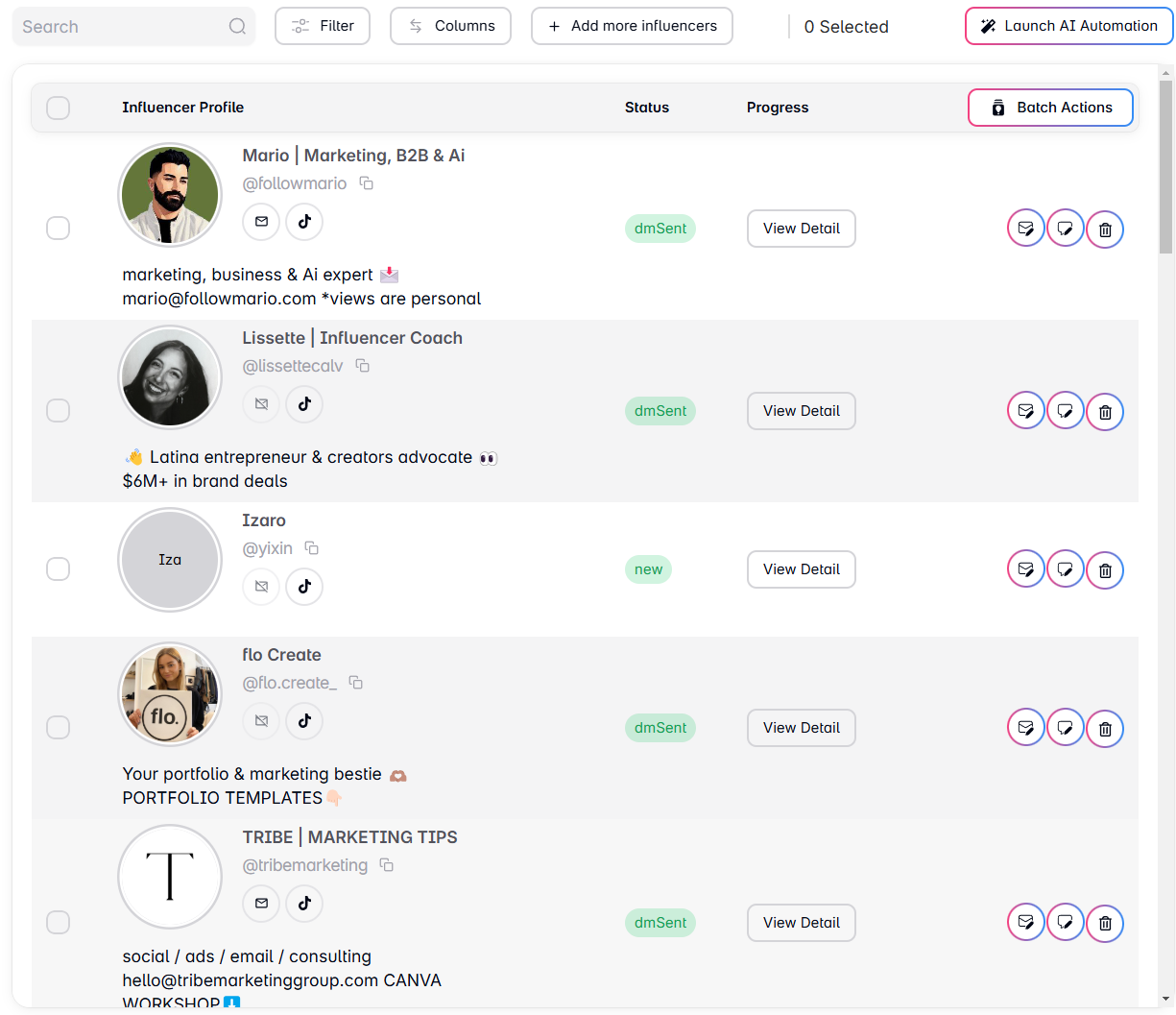Open the Columns selector
The image size is (1176, 1015).
click(x=450, y=26)
